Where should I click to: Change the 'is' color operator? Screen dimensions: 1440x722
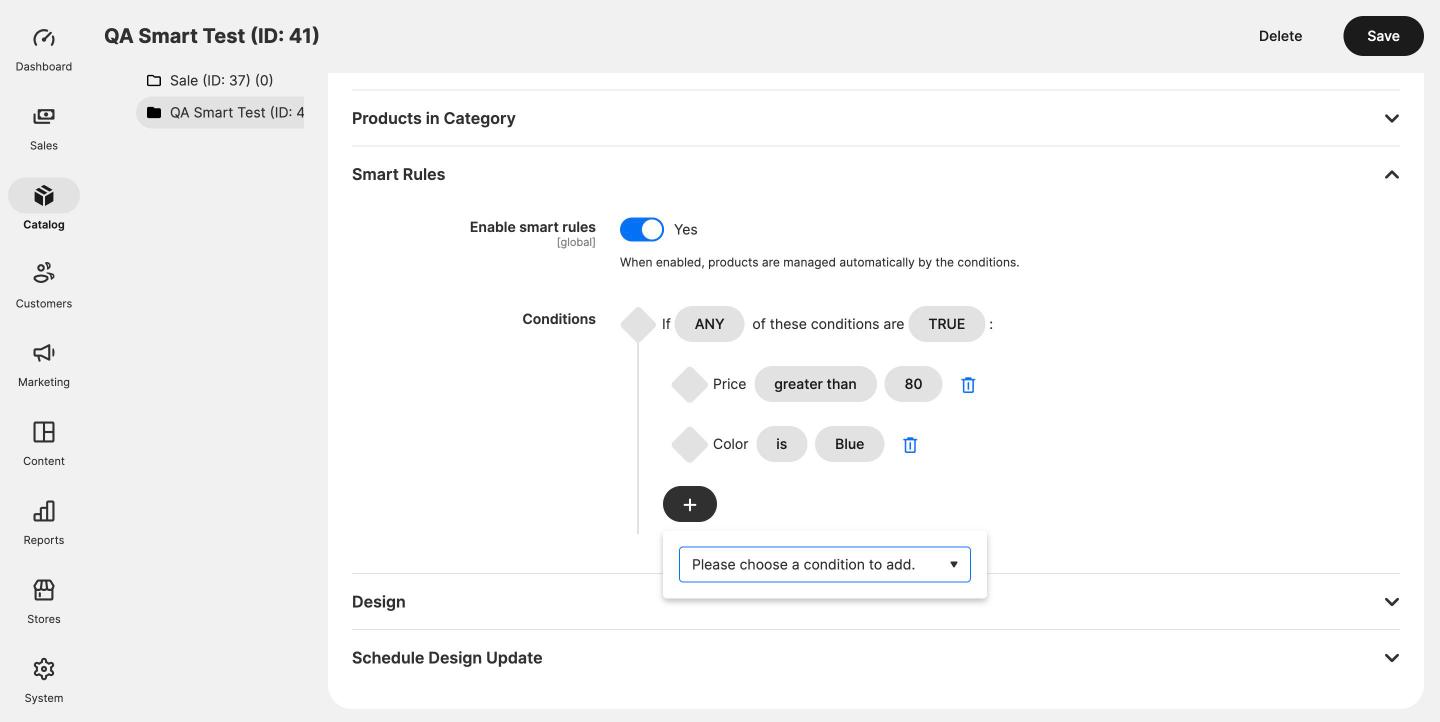click(782, 444)
